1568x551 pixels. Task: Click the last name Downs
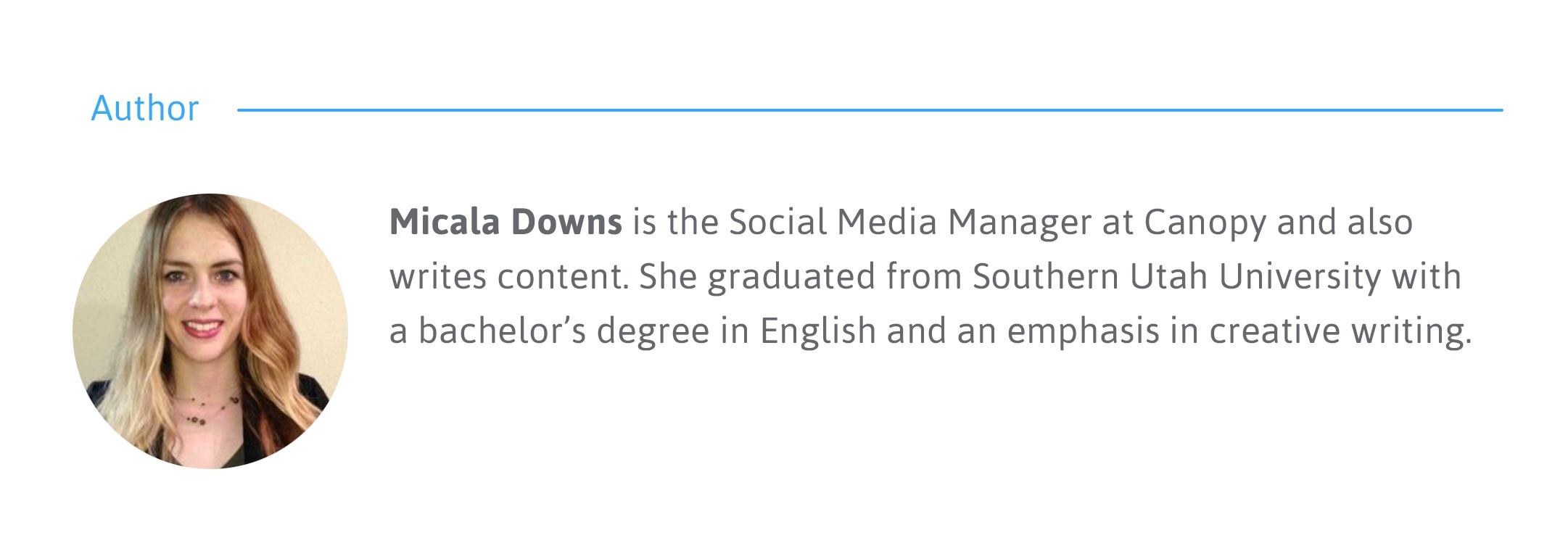coord(566,222)
